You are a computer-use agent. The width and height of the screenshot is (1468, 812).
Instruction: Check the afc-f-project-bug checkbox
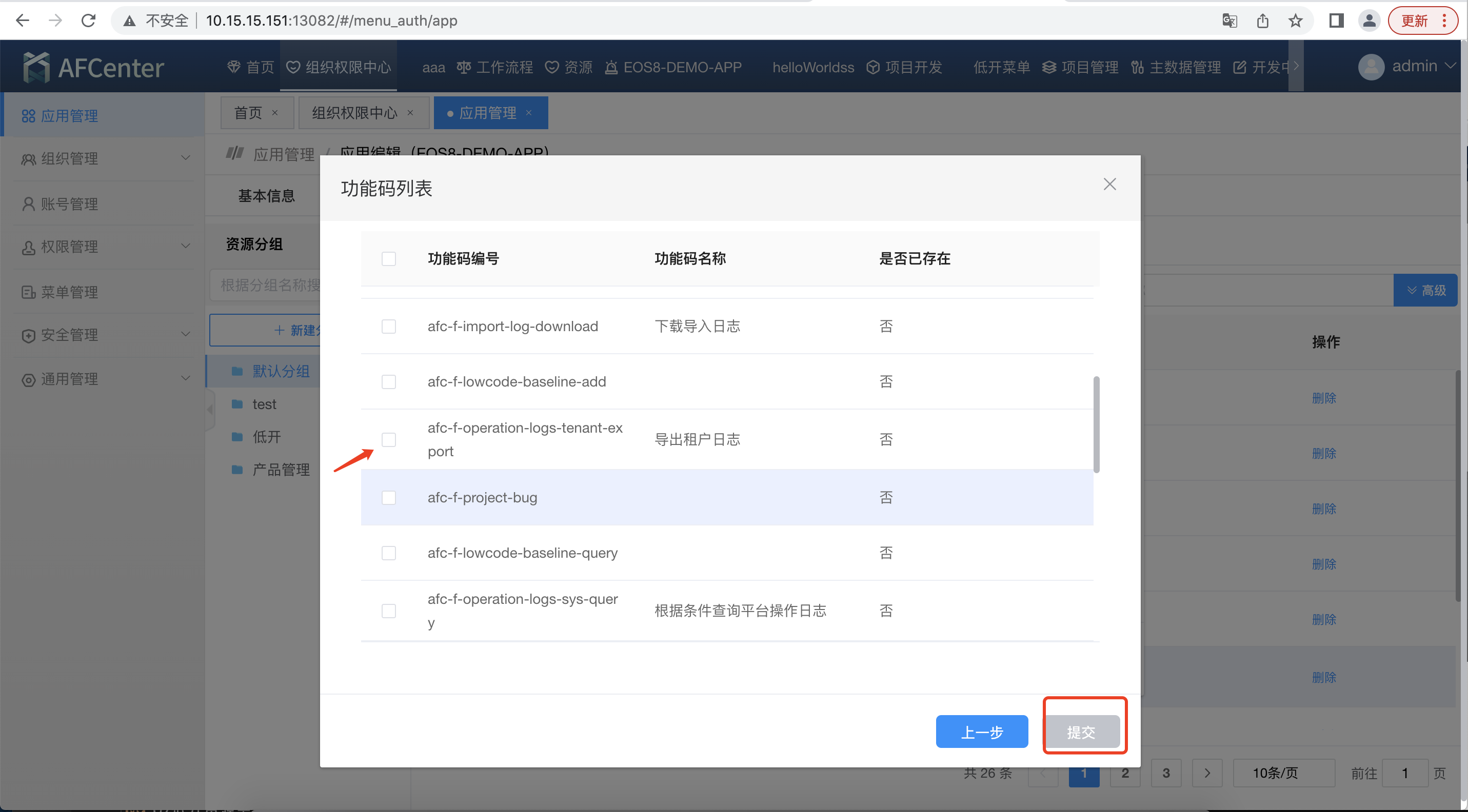click(x=389, y=497)
